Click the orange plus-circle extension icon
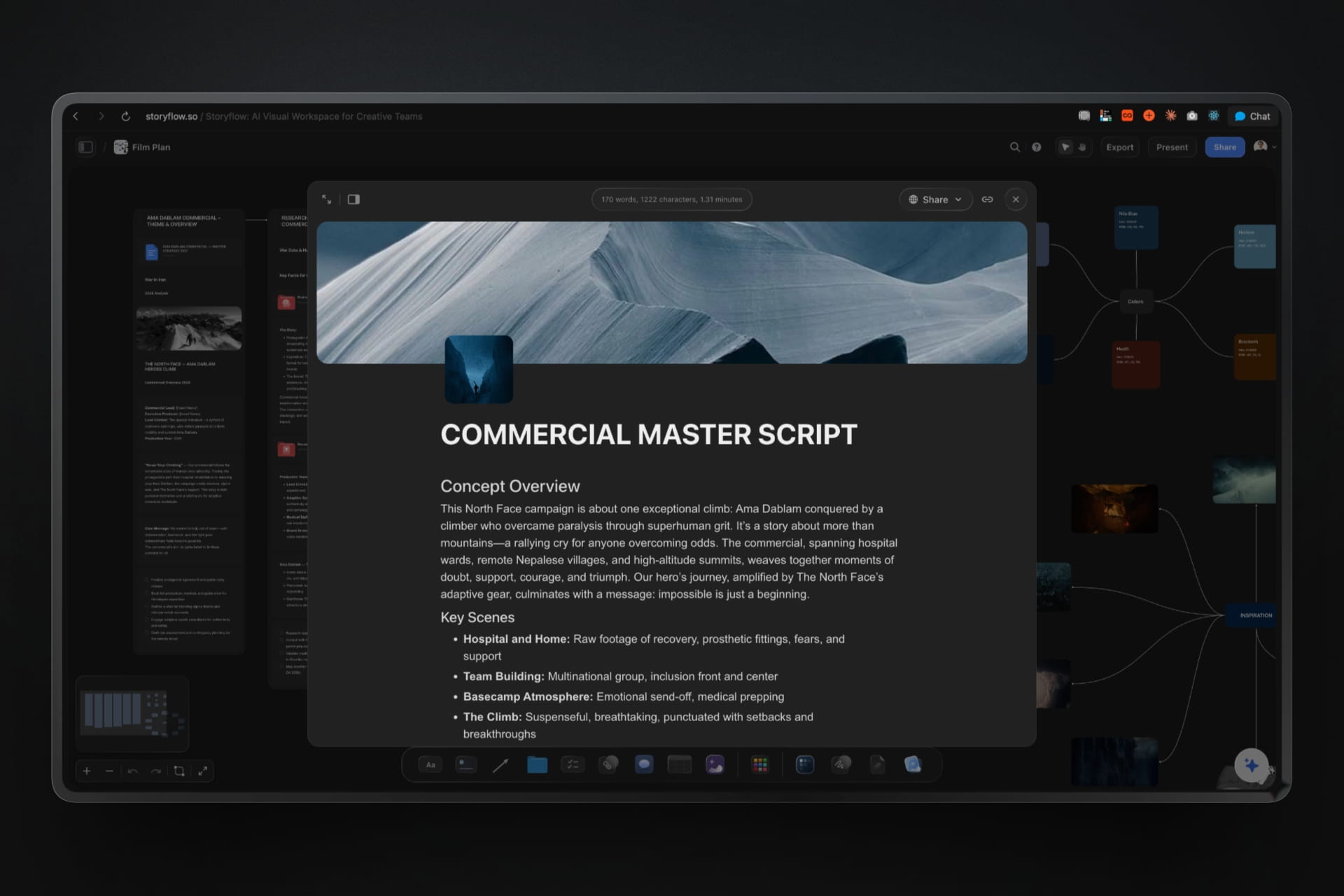 [1149, 115]
